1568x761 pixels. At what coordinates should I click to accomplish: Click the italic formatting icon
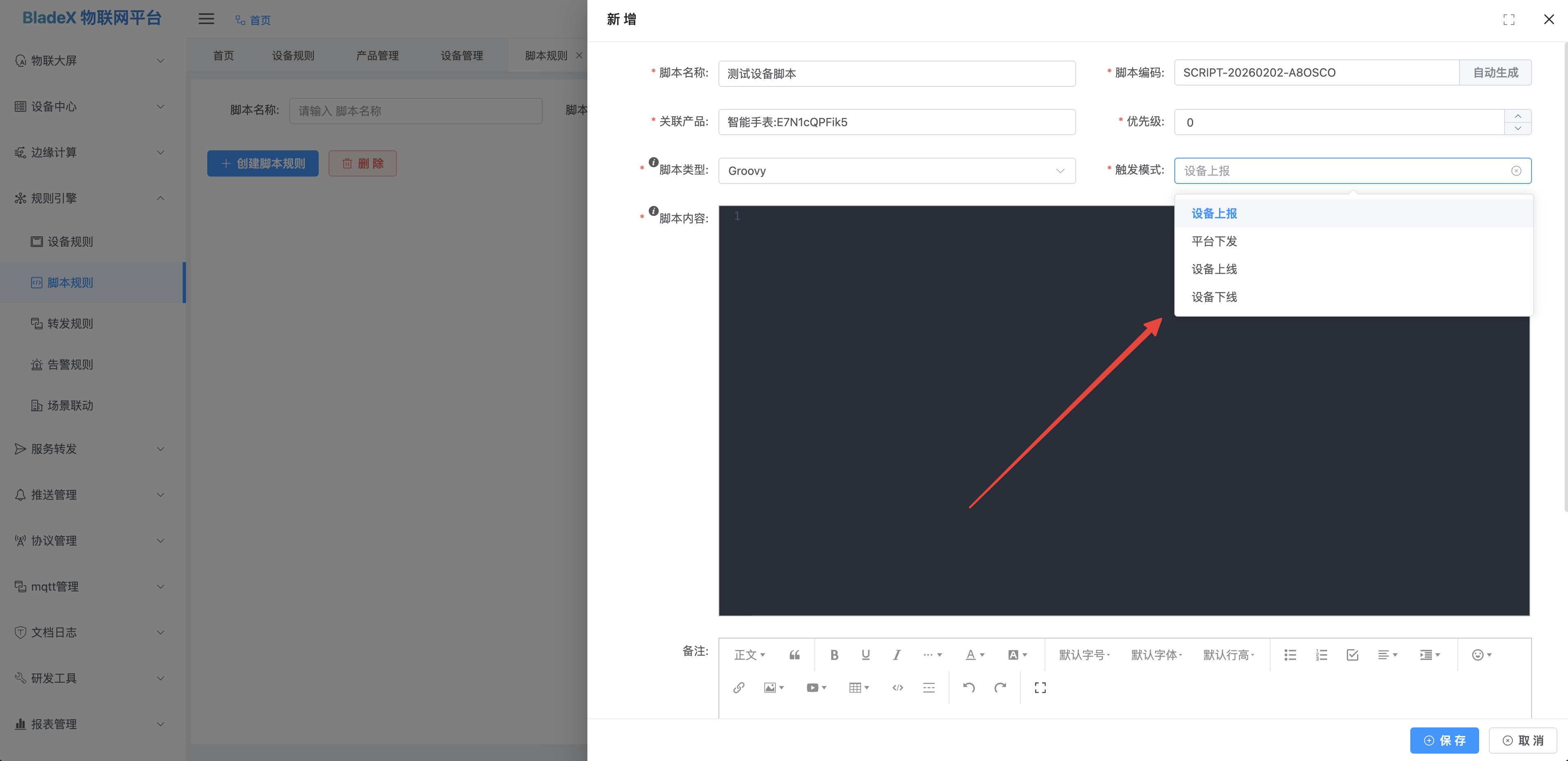pyautogui.click(x=897, y=655)
